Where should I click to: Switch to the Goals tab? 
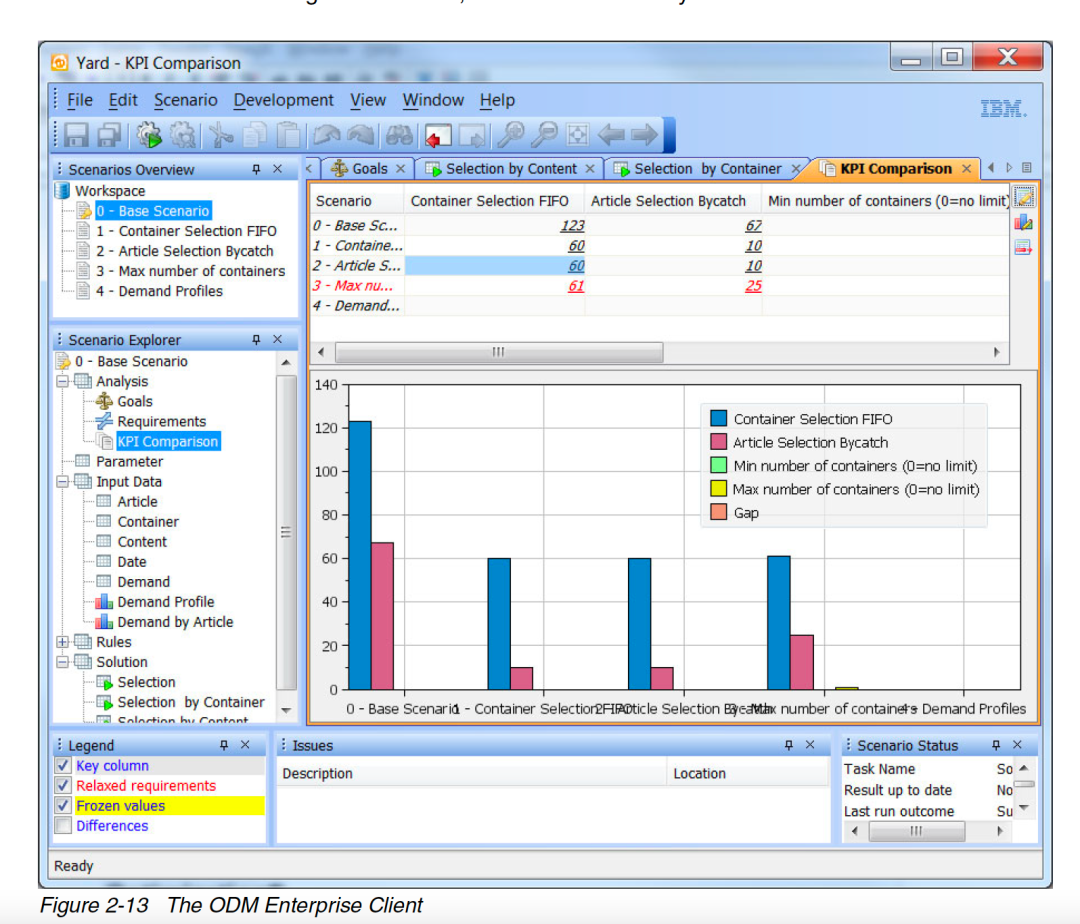(368, 169)
